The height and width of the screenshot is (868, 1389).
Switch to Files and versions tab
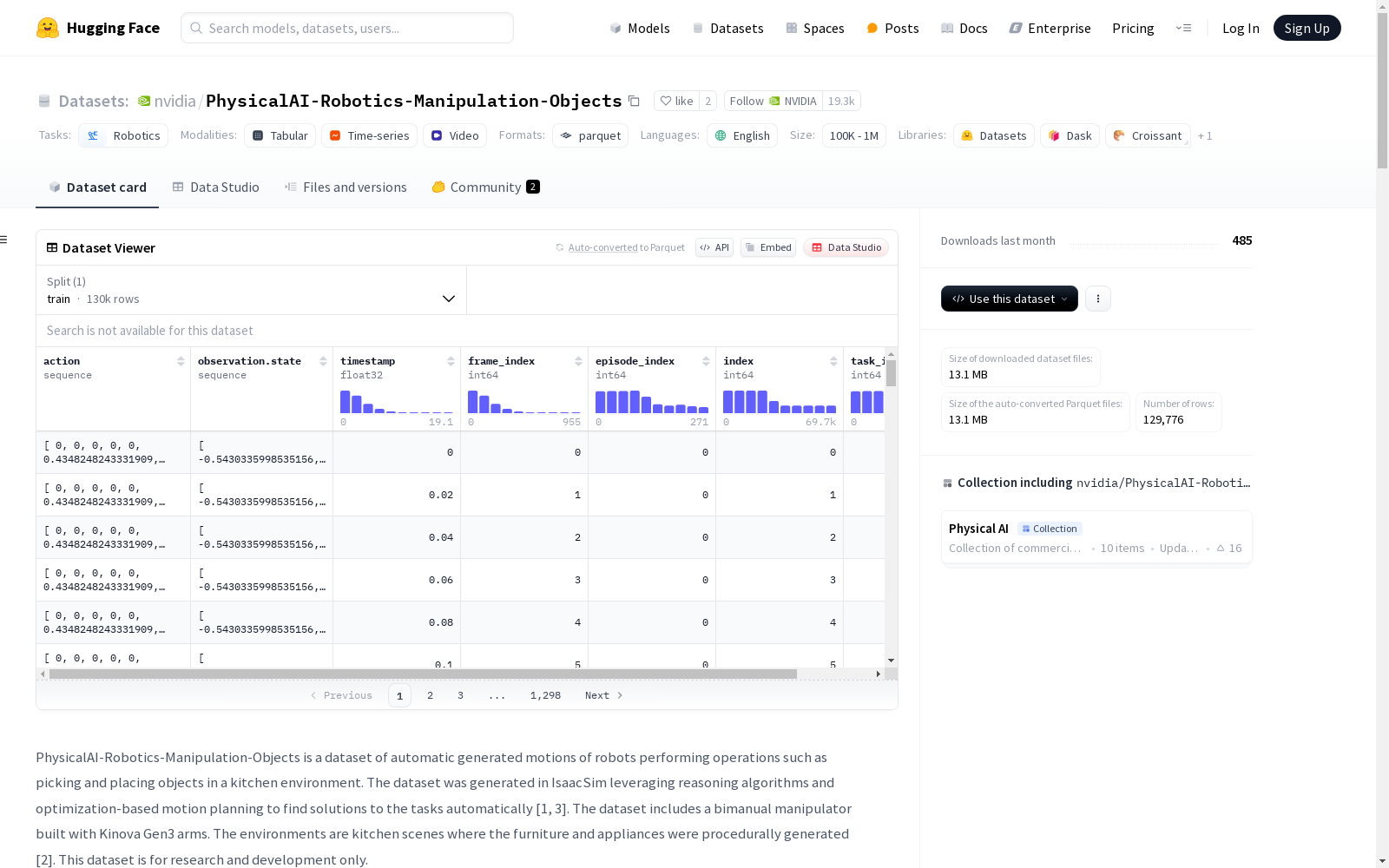(x=346, y=187)
